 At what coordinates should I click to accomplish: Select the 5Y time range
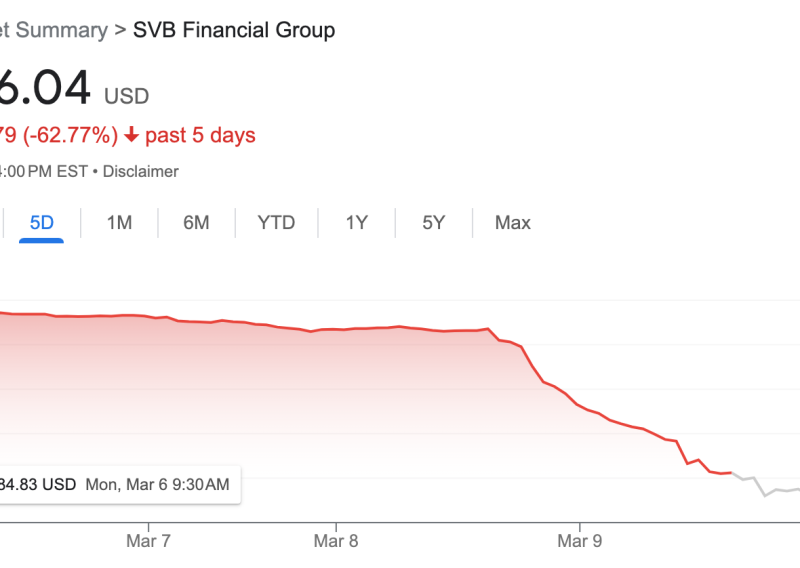[x=433, y=223]
